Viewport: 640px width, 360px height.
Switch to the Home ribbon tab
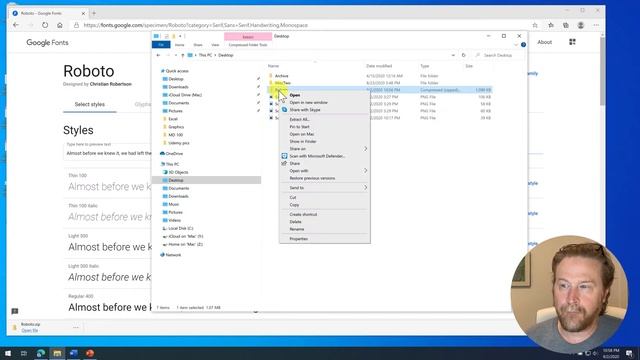point(180,45)
